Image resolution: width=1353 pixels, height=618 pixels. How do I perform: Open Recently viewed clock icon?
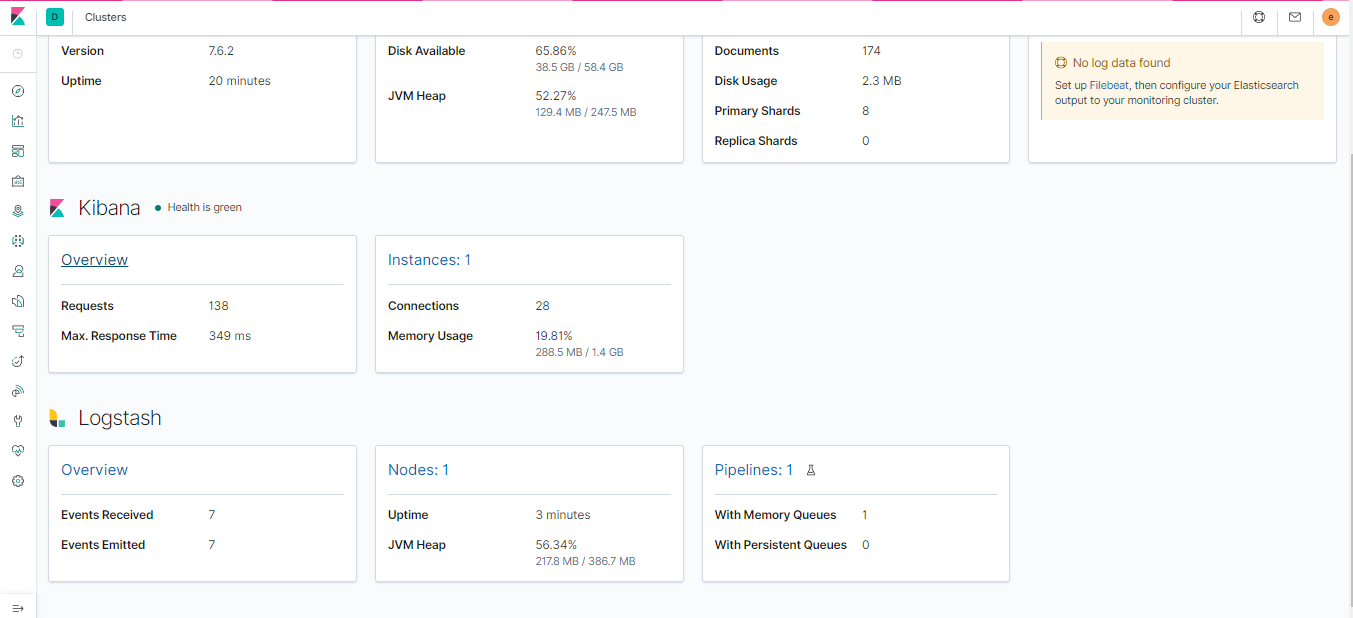[x=18, y=53]
